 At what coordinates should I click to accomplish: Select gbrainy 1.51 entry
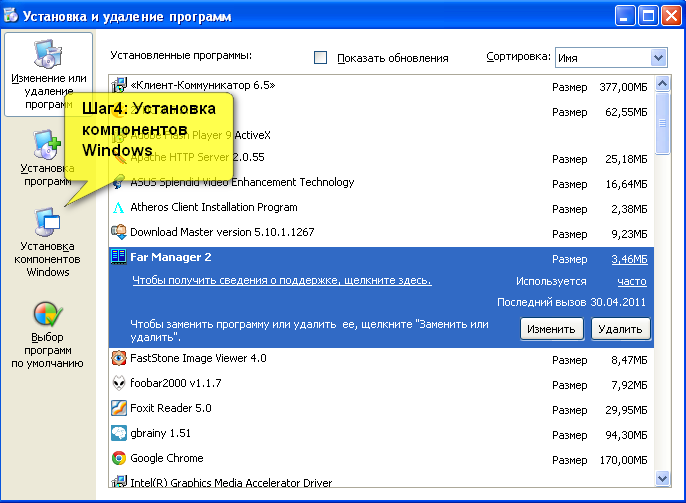click(381, 433)
